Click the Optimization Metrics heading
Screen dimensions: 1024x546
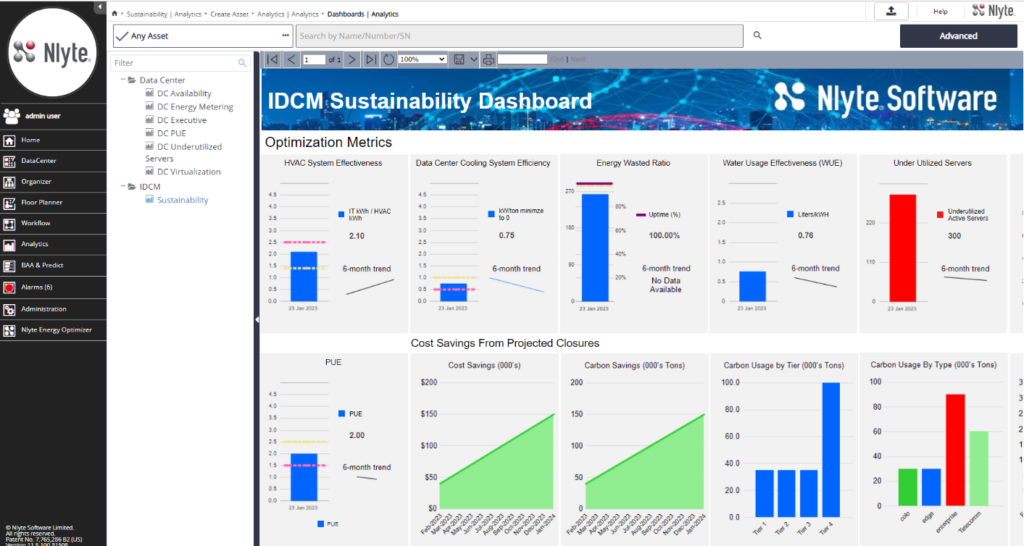(x=328, y=142)
